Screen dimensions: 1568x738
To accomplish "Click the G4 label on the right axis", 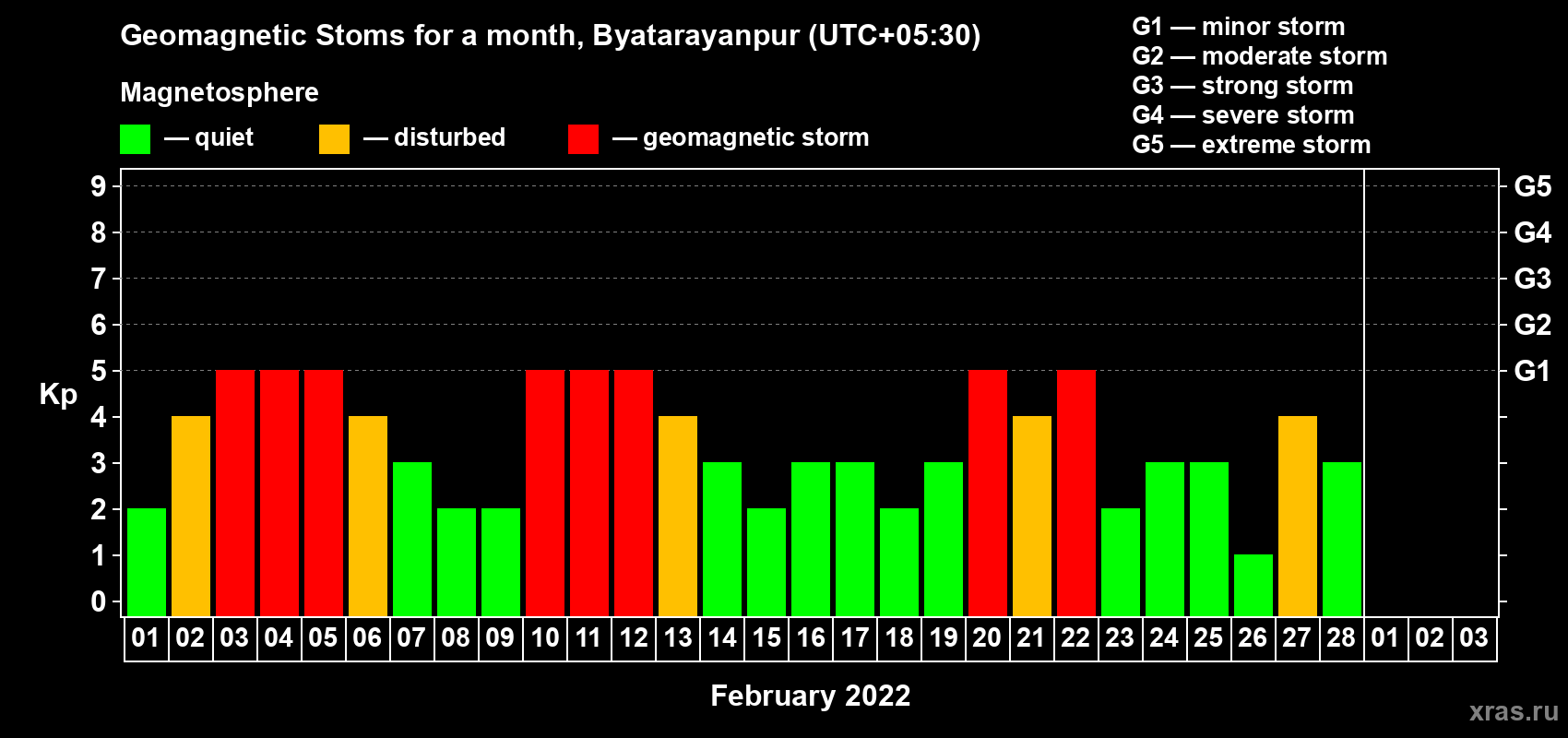I will 1533,232.
